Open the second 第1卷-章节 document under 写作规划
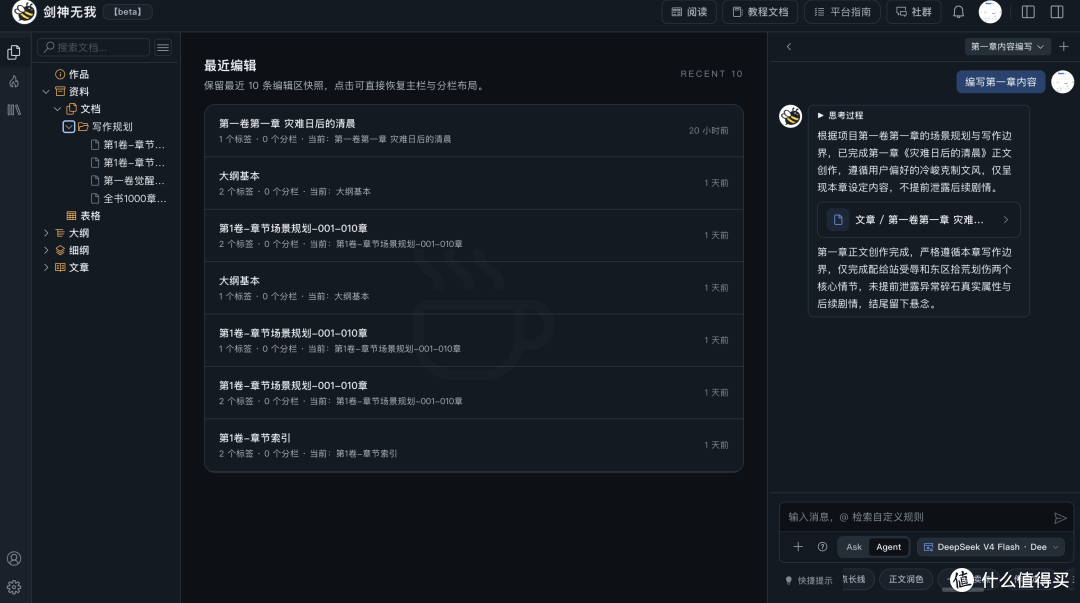The height and width of the screenshot is (603, 1080). point(128,163)
